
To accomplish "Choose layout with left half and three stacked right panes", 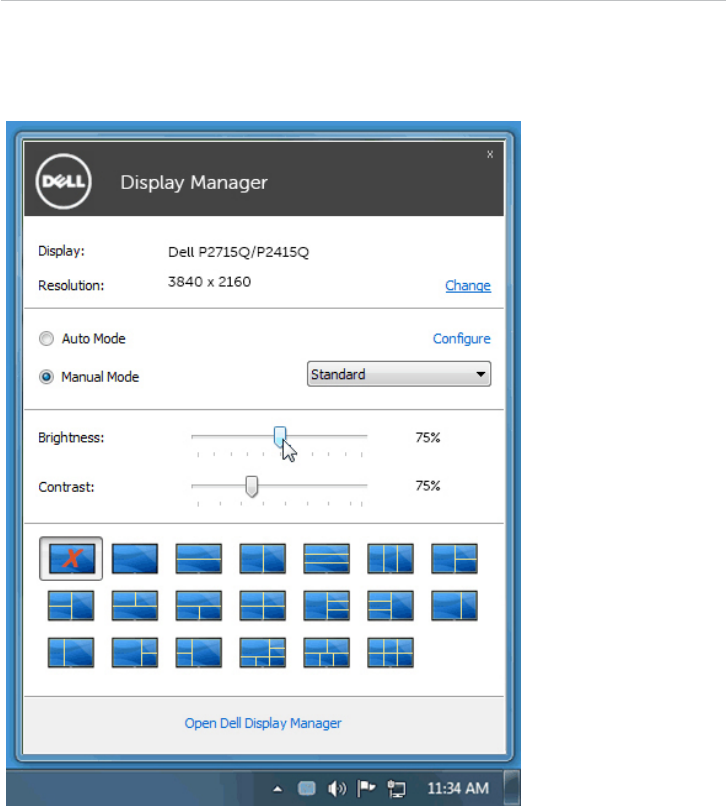I will [326, 606].
